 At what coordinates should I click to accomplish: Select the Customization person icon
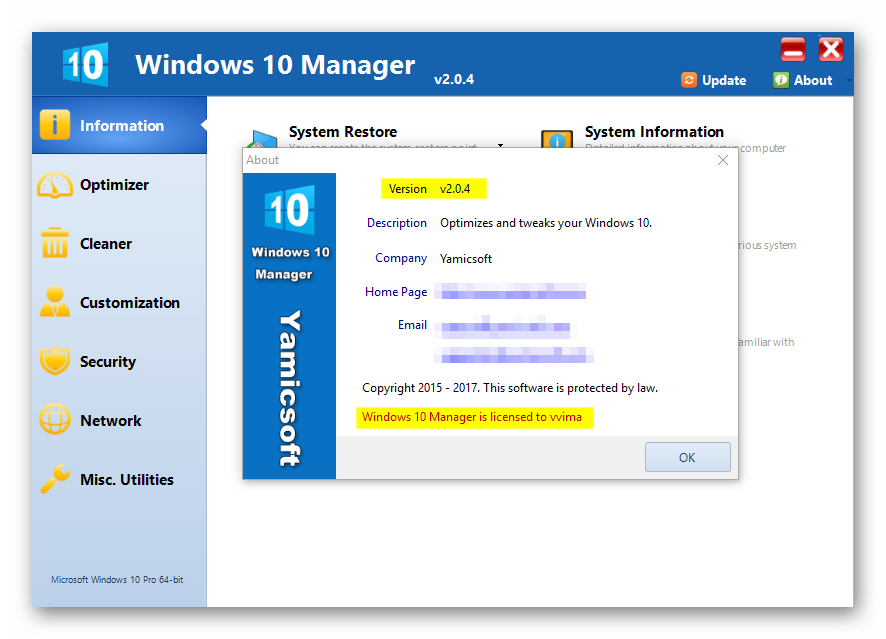coord(55,302)
